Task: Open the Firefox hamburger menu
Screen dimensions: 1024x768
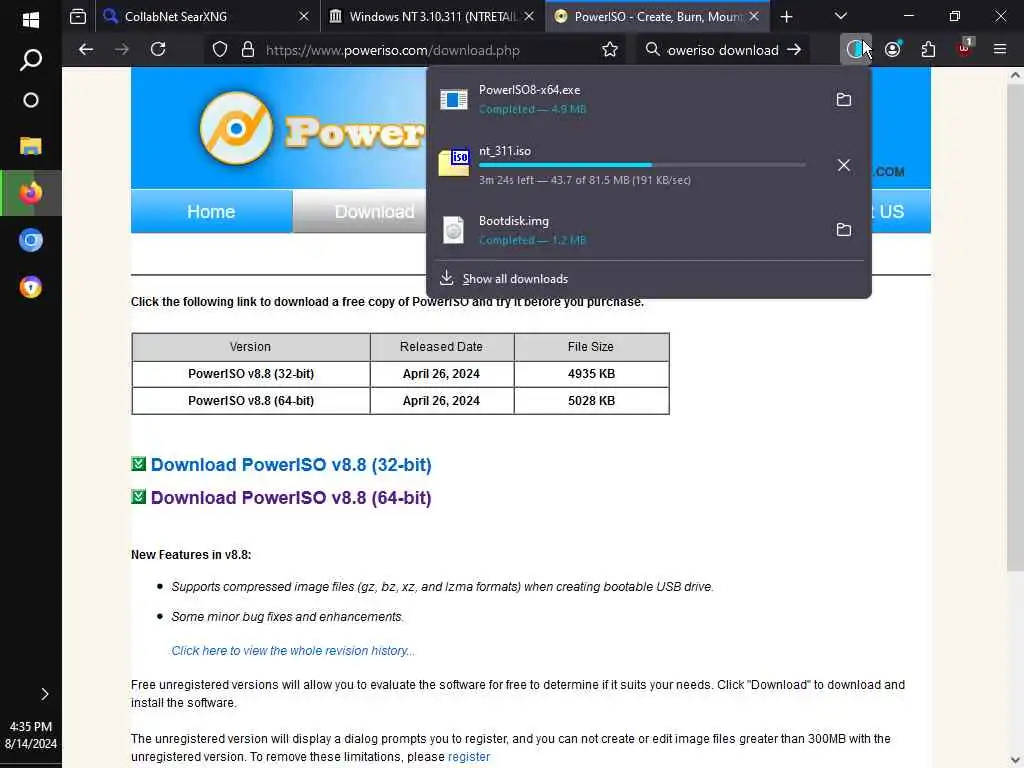Action: coord(1000,49)
